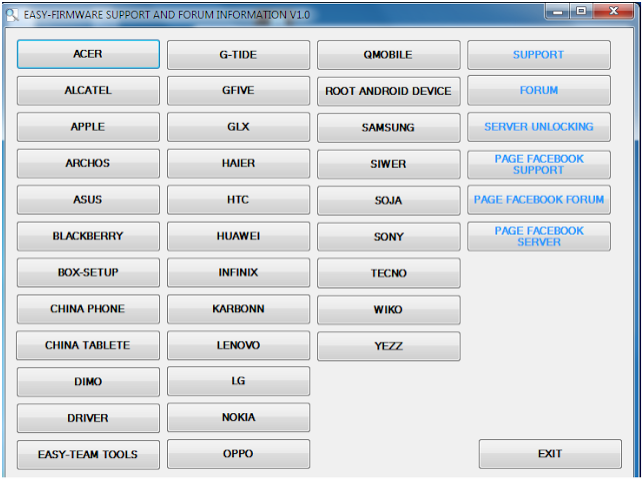Select the GFIVE button
The width and height of the screenshot is (642, 483).
point(238,90)
